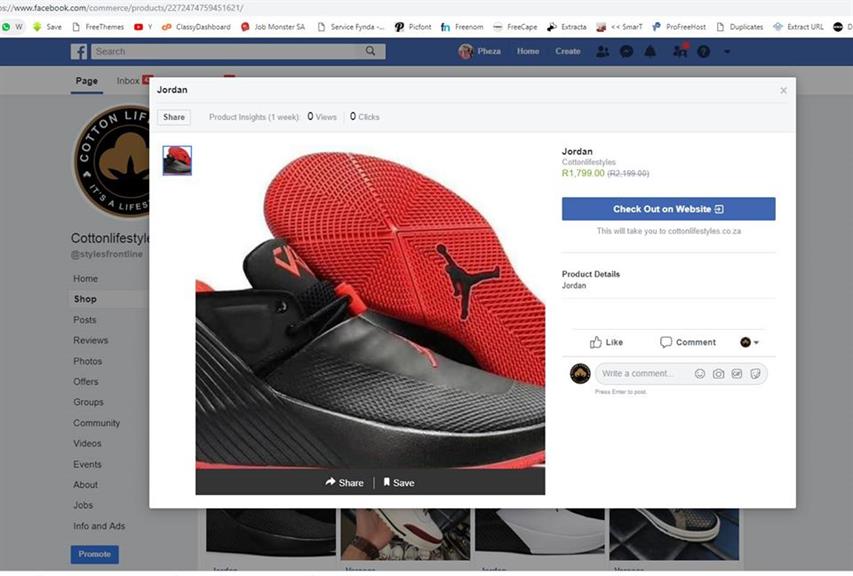This screenshot has width=853, height=576.
Task: Open account menu dropdown arrow
Action: tap(727, 51)
